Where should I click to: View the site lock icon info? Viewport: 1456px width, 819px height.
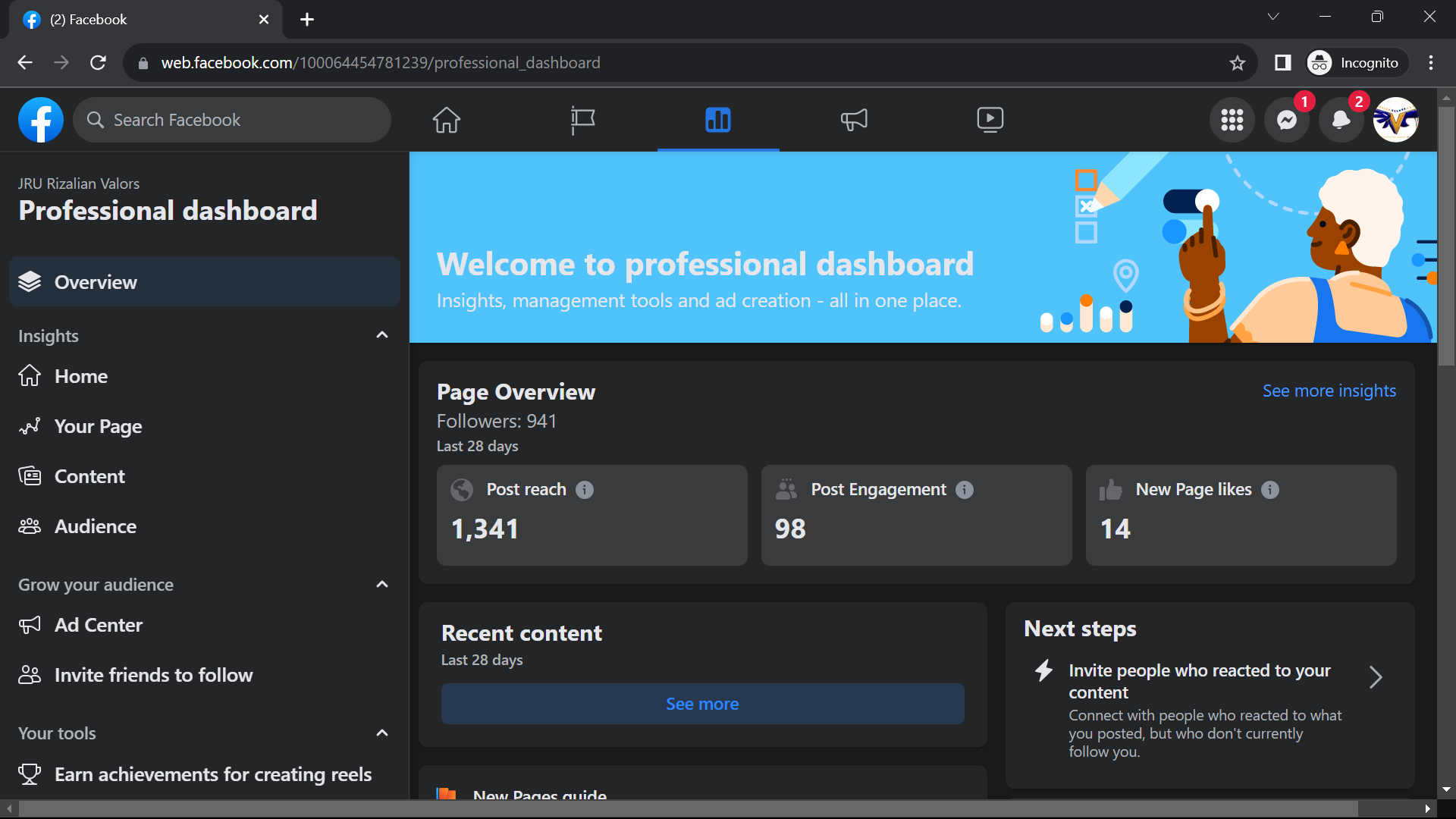pos(143,63)
